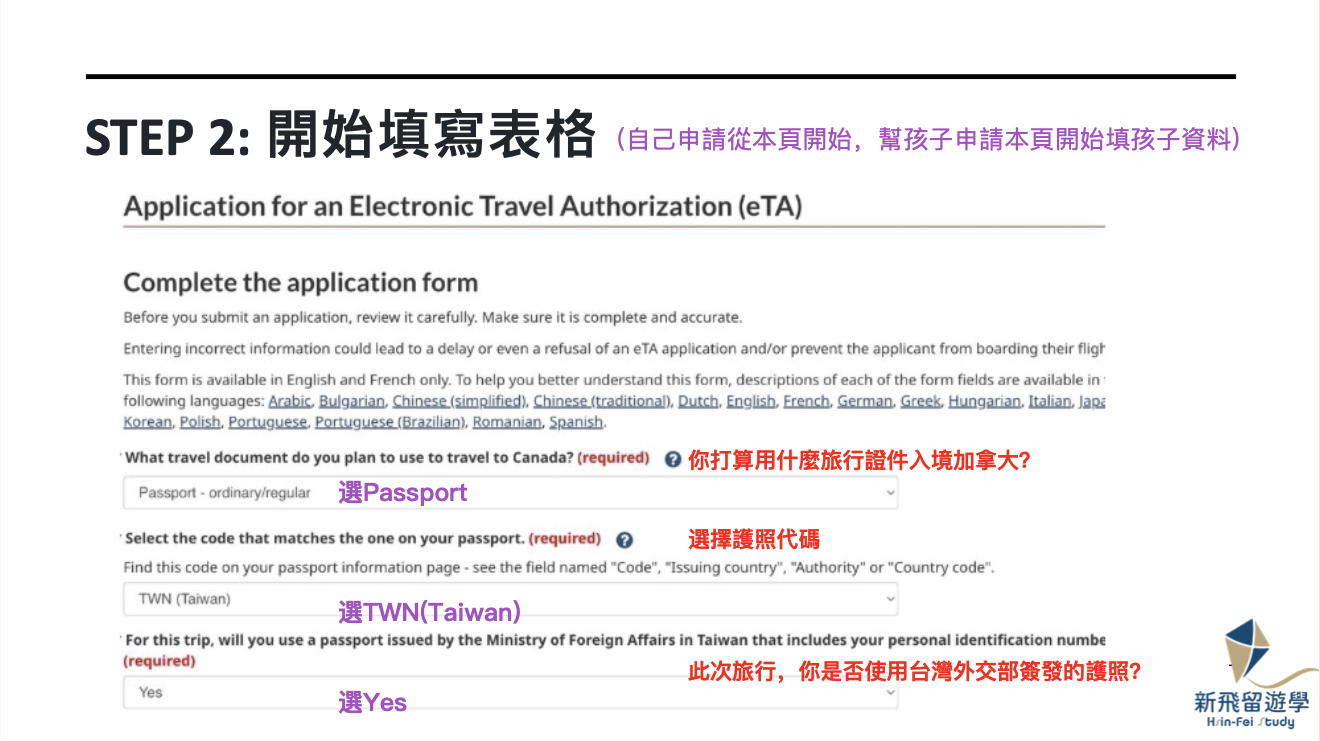
Task: Open the Chinese (simplified) language link
Action: coord(459,401)
